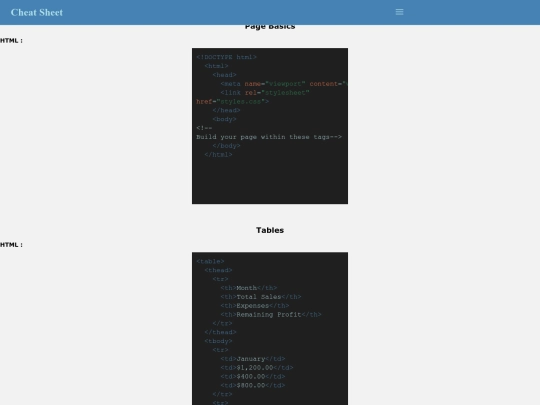Click the href="styles.css" code line

(x=232, y=102)
